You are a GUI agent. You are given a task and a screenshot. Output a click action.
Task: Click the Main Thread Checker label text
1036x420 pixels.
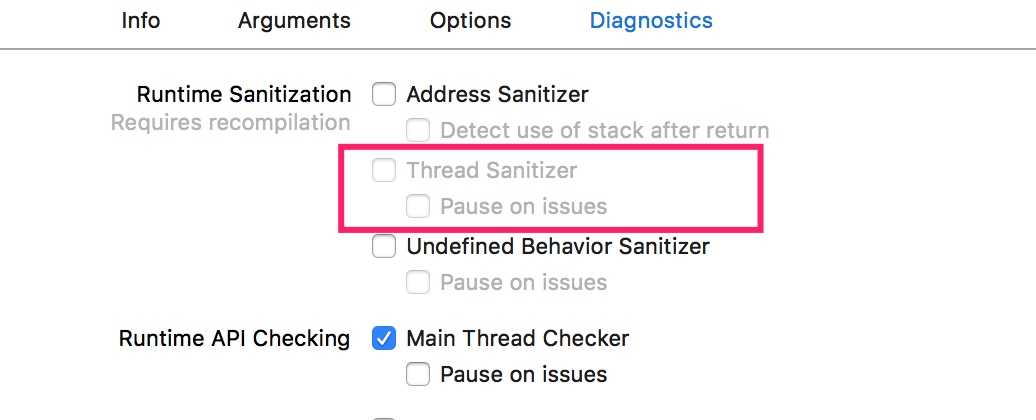[x=517, y=338]
